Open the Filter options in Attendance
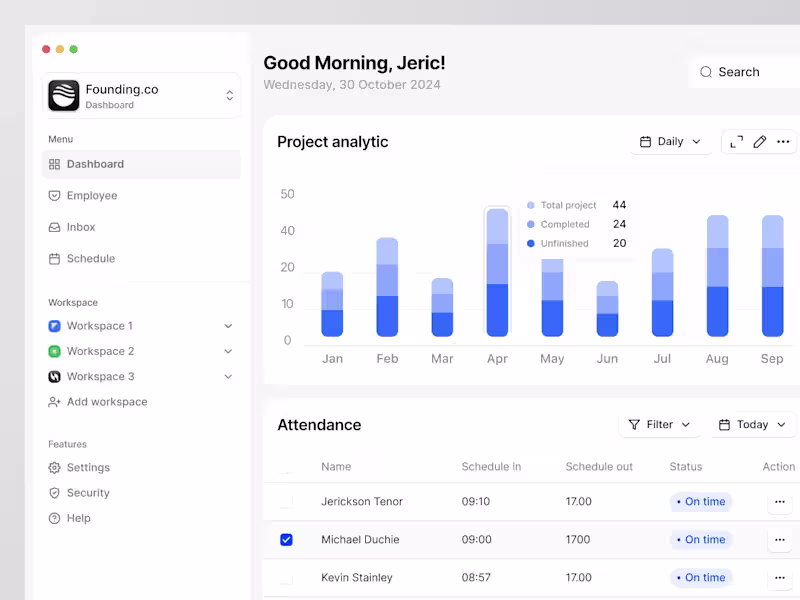 pos(659,424)
